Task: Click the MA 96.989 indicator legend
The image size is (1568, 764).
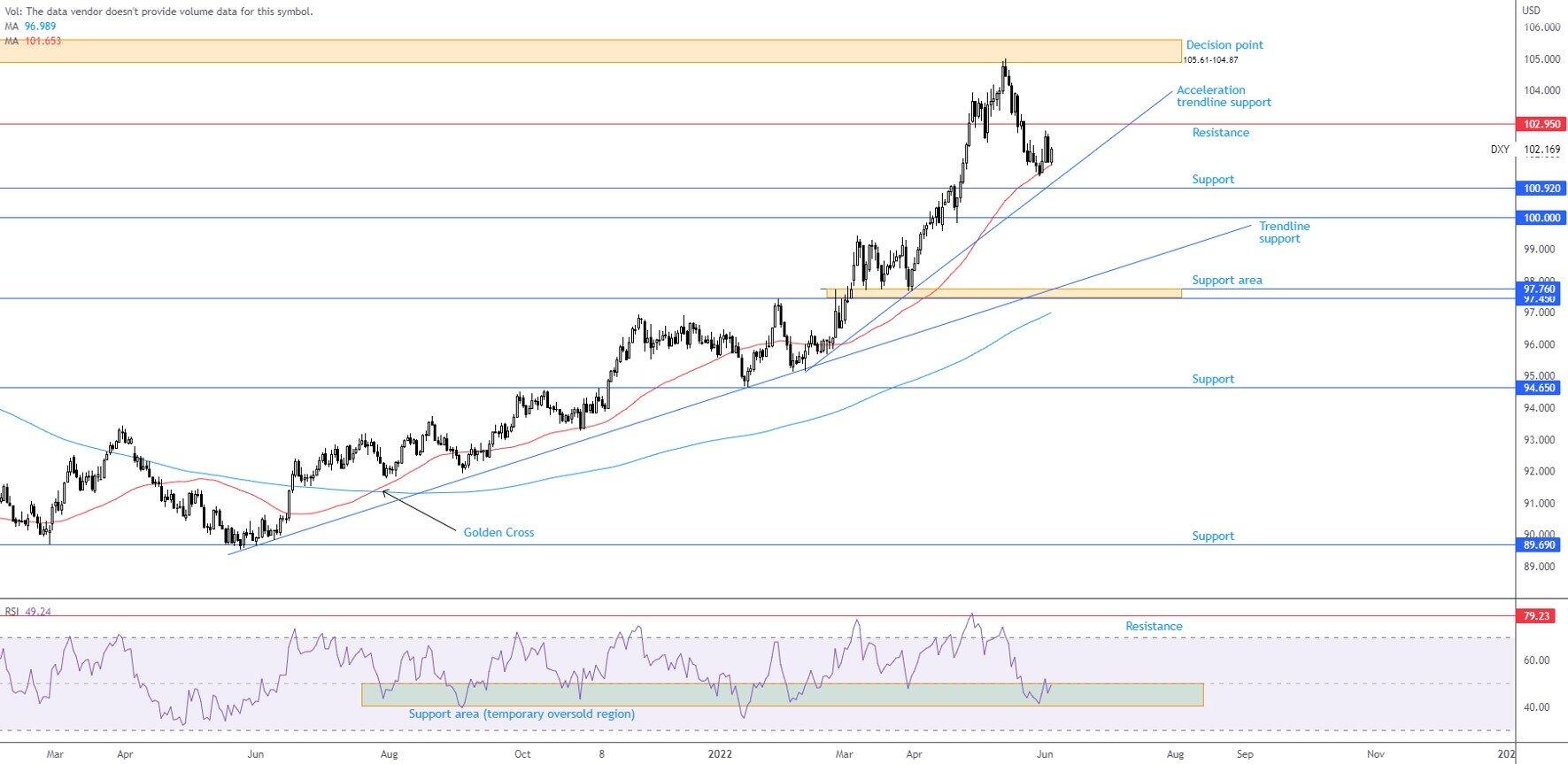Action: coord(30,27)
